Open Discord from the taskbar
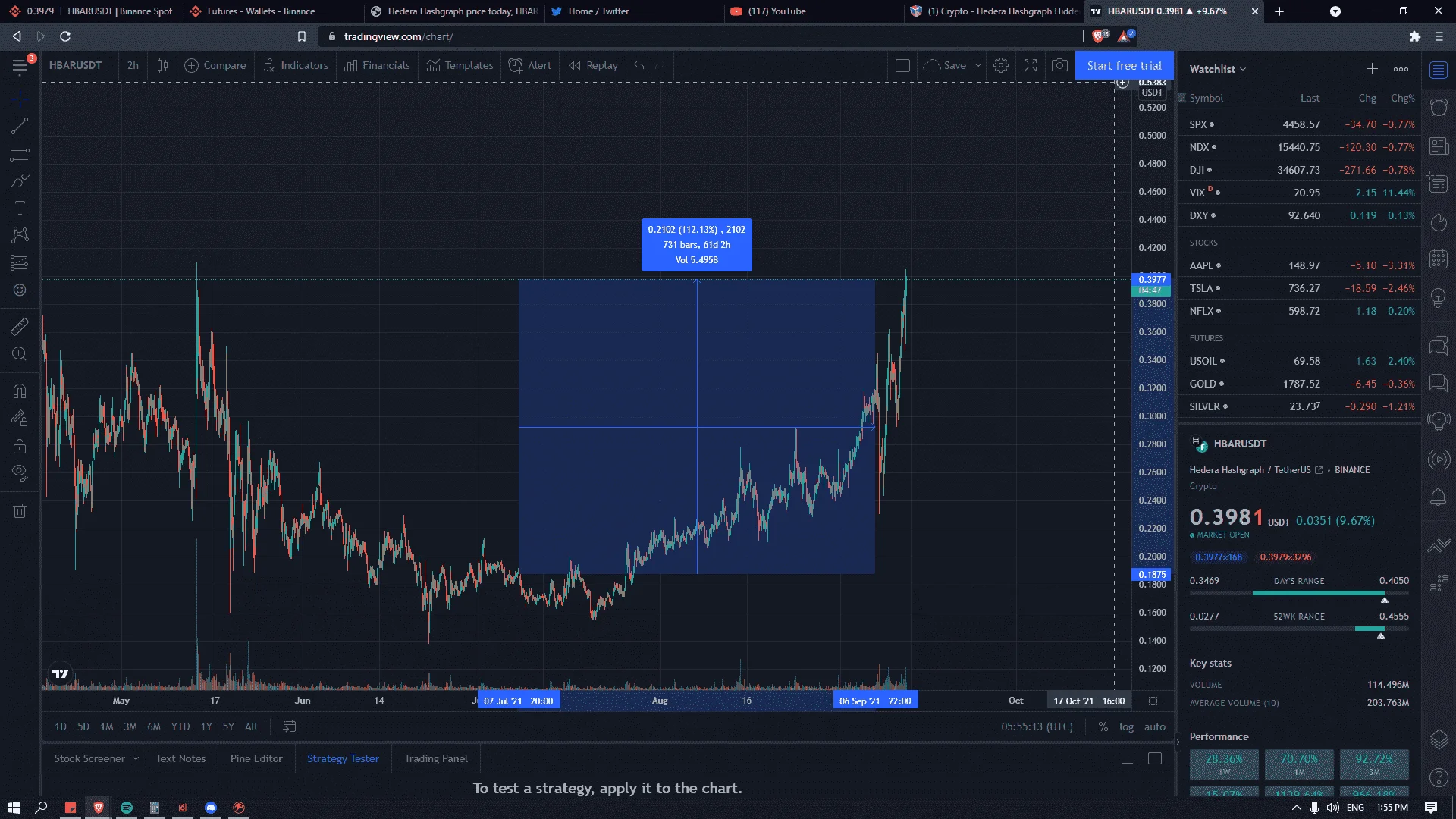The image size is (1456, 819). pyautogui.click(x=211, y=808)
